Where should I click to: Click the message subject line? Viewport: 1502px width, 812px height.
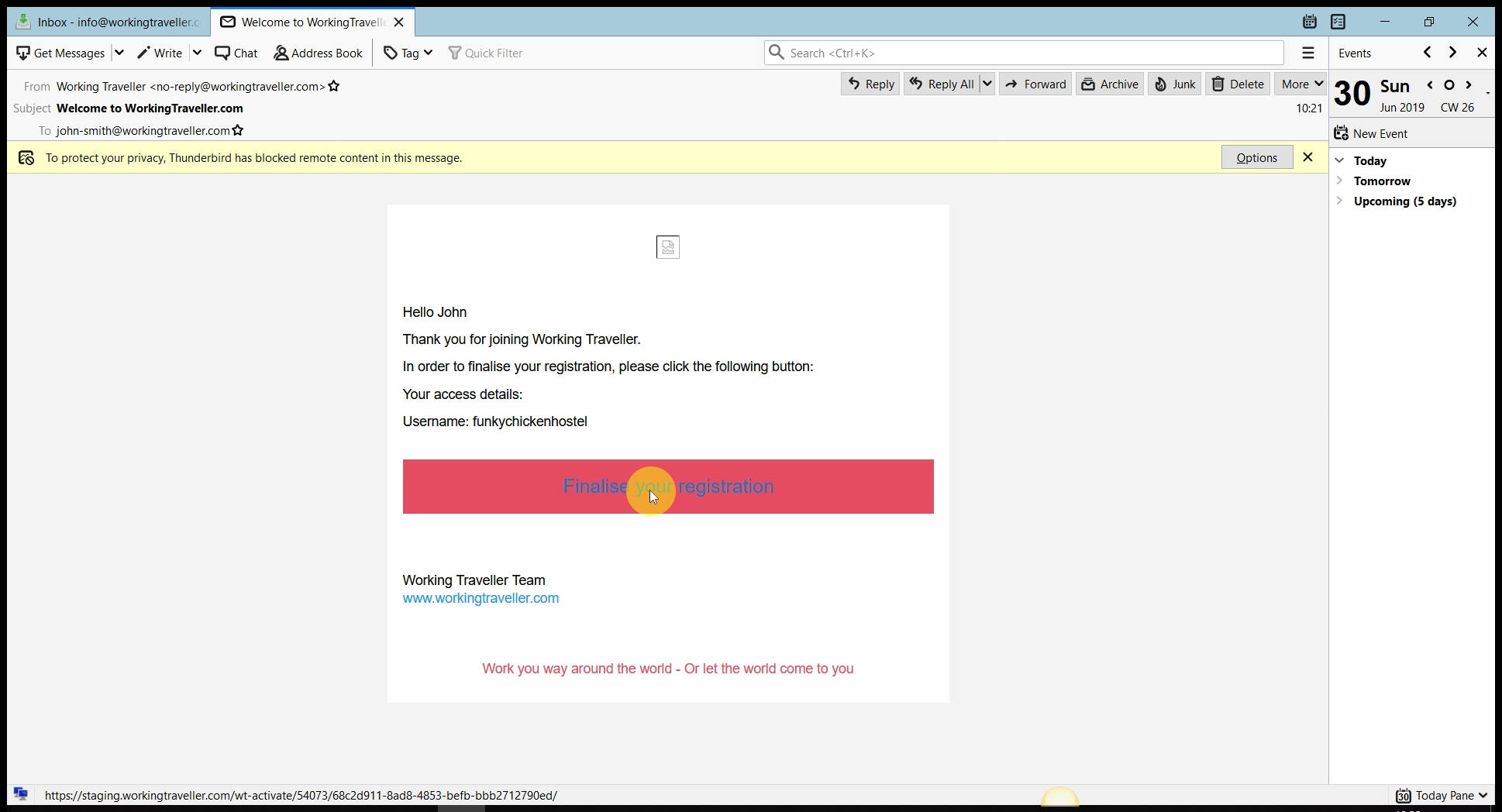pos(150,108)
